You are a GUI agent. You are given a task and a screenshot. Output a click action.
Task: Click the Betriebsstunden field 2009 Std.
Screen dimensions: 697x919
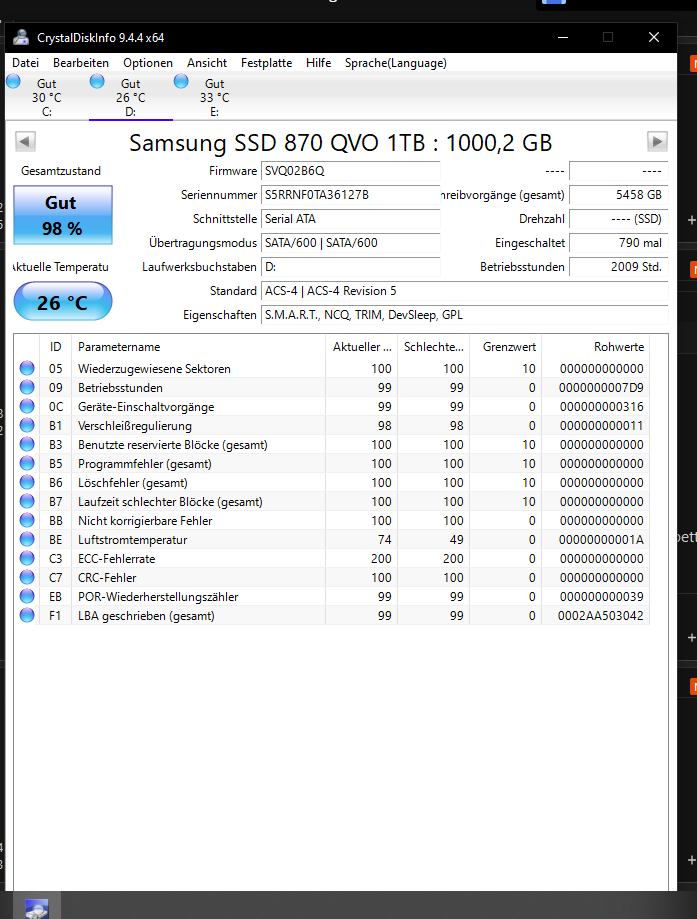point(618,267)
